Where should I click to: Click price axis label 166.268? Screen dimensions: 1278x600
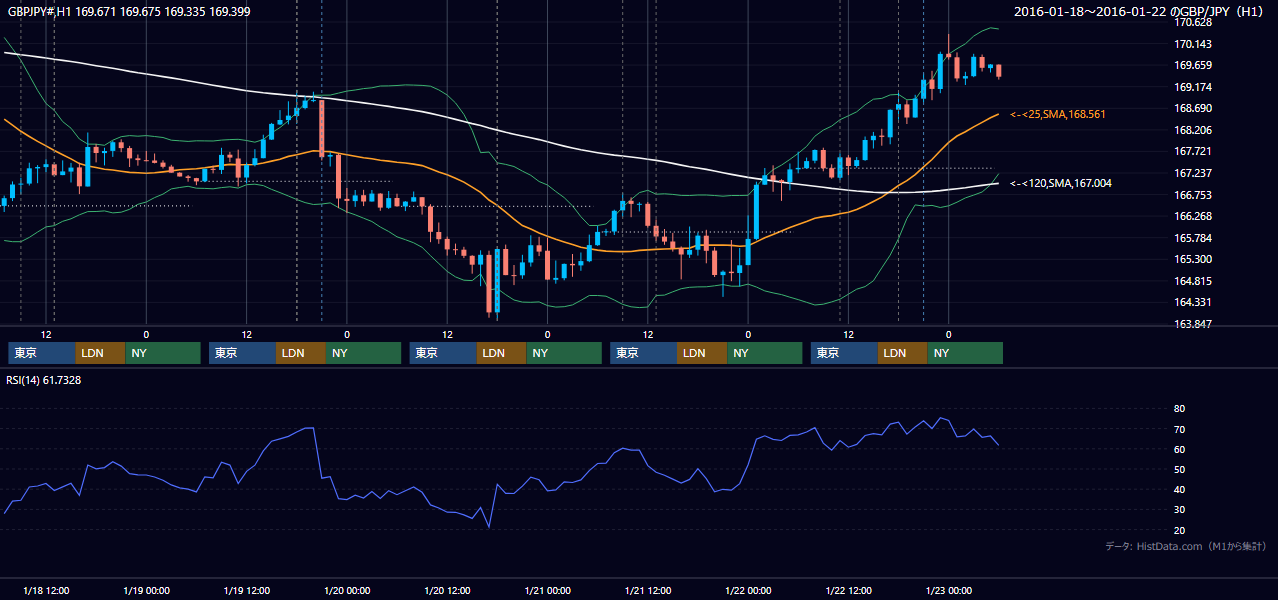coord(1193,216)
